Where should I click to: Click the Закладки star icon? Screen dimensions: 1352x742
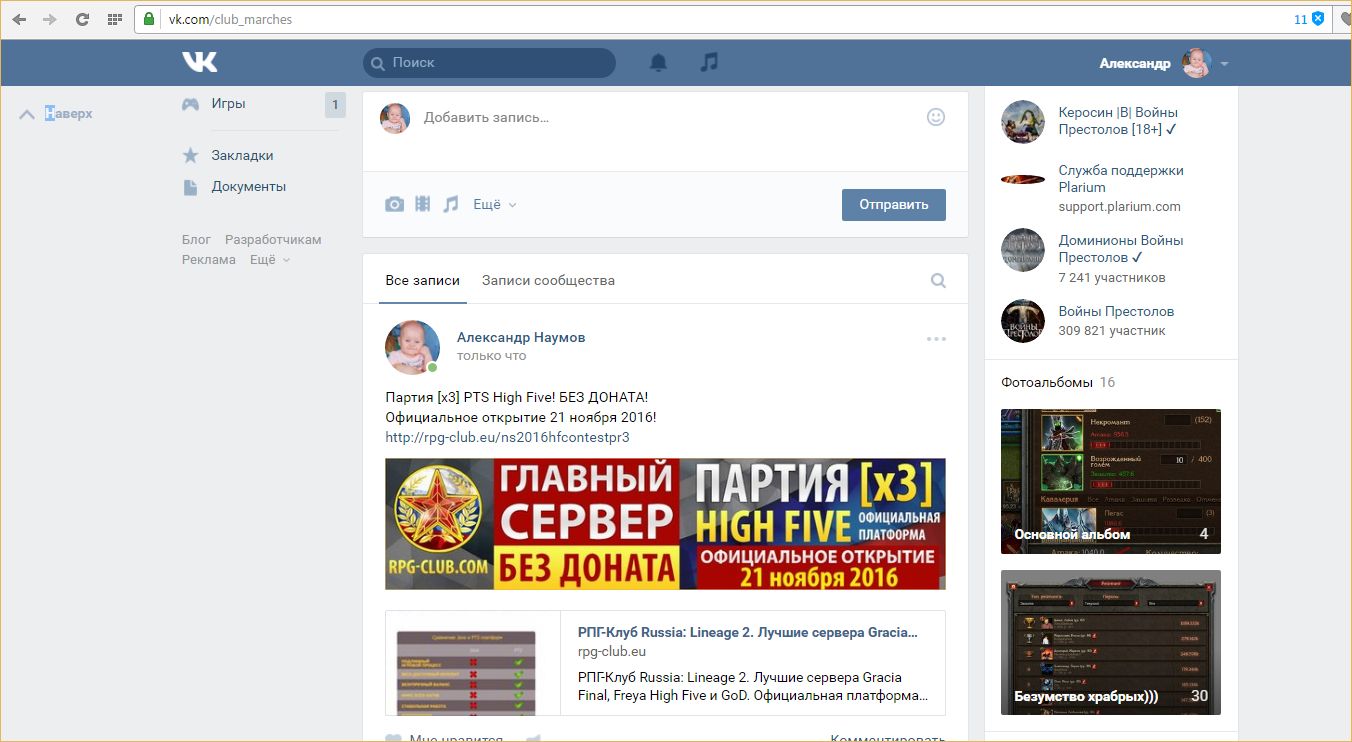tap(190, 155)
